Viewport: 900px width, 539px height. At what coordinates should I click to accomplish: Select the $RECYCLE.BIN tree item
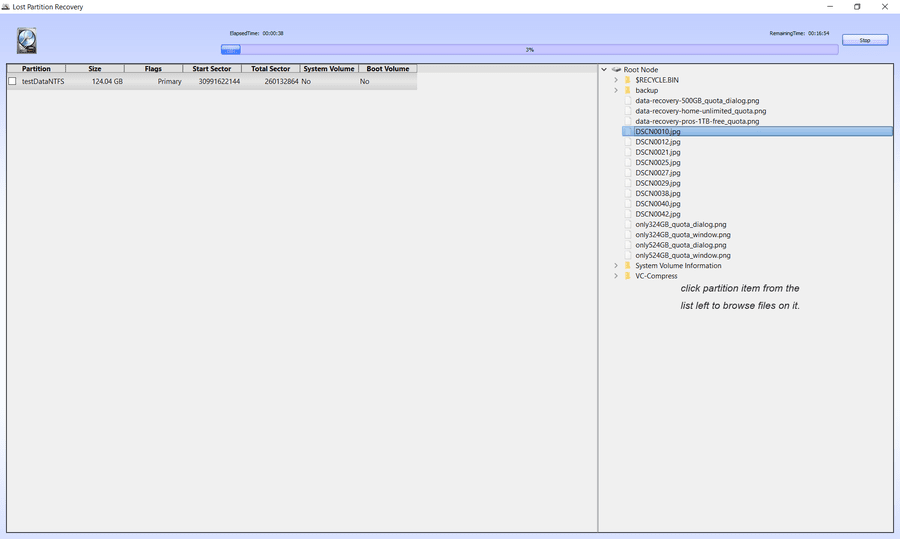657,80
